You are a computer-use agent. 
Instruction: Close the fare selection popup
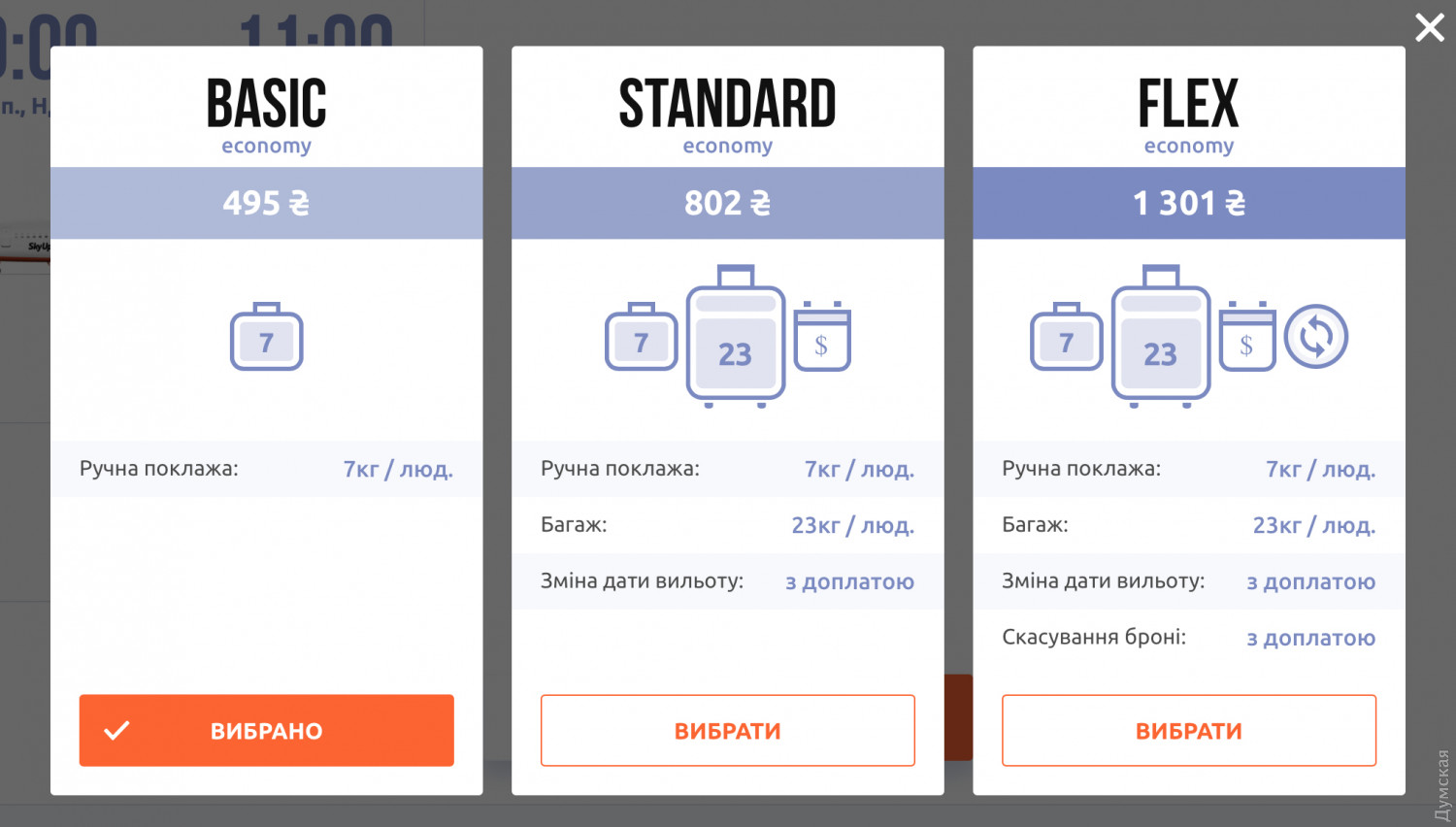coord(1429,27)
